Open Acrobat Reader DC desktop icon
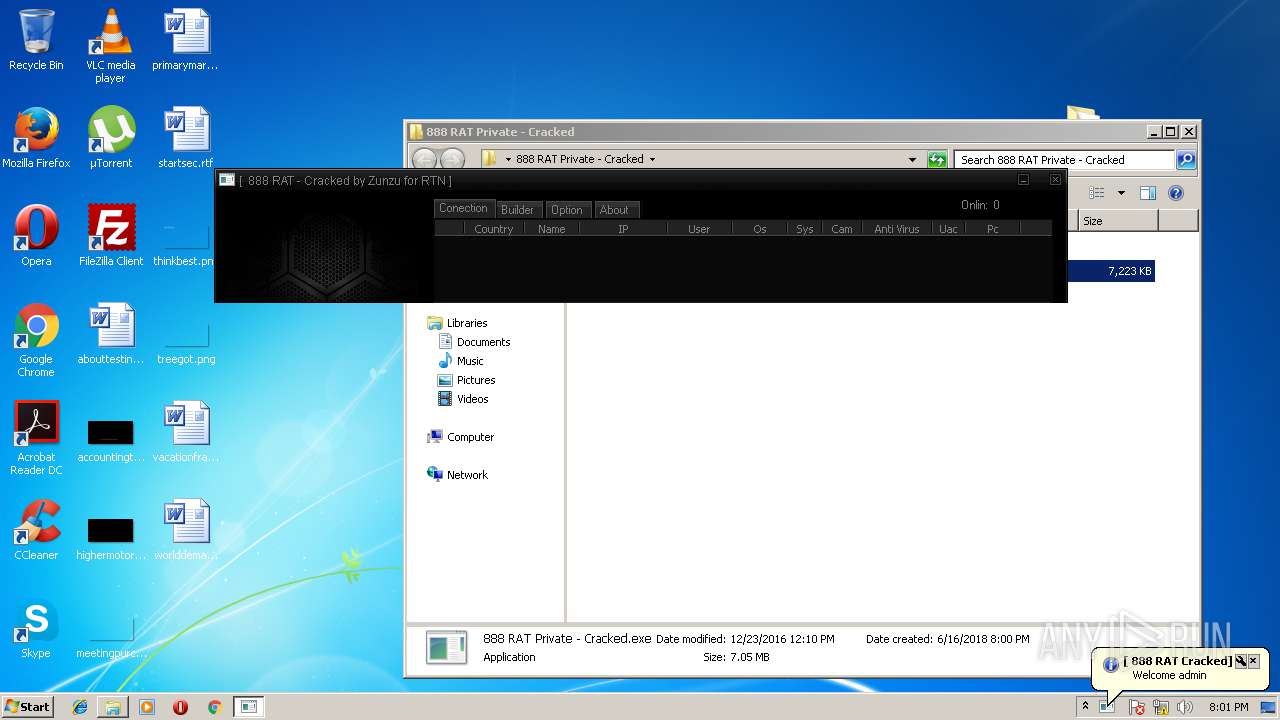Image resolution: width=1280 pixels, height=720 pixels. point(36,438)
